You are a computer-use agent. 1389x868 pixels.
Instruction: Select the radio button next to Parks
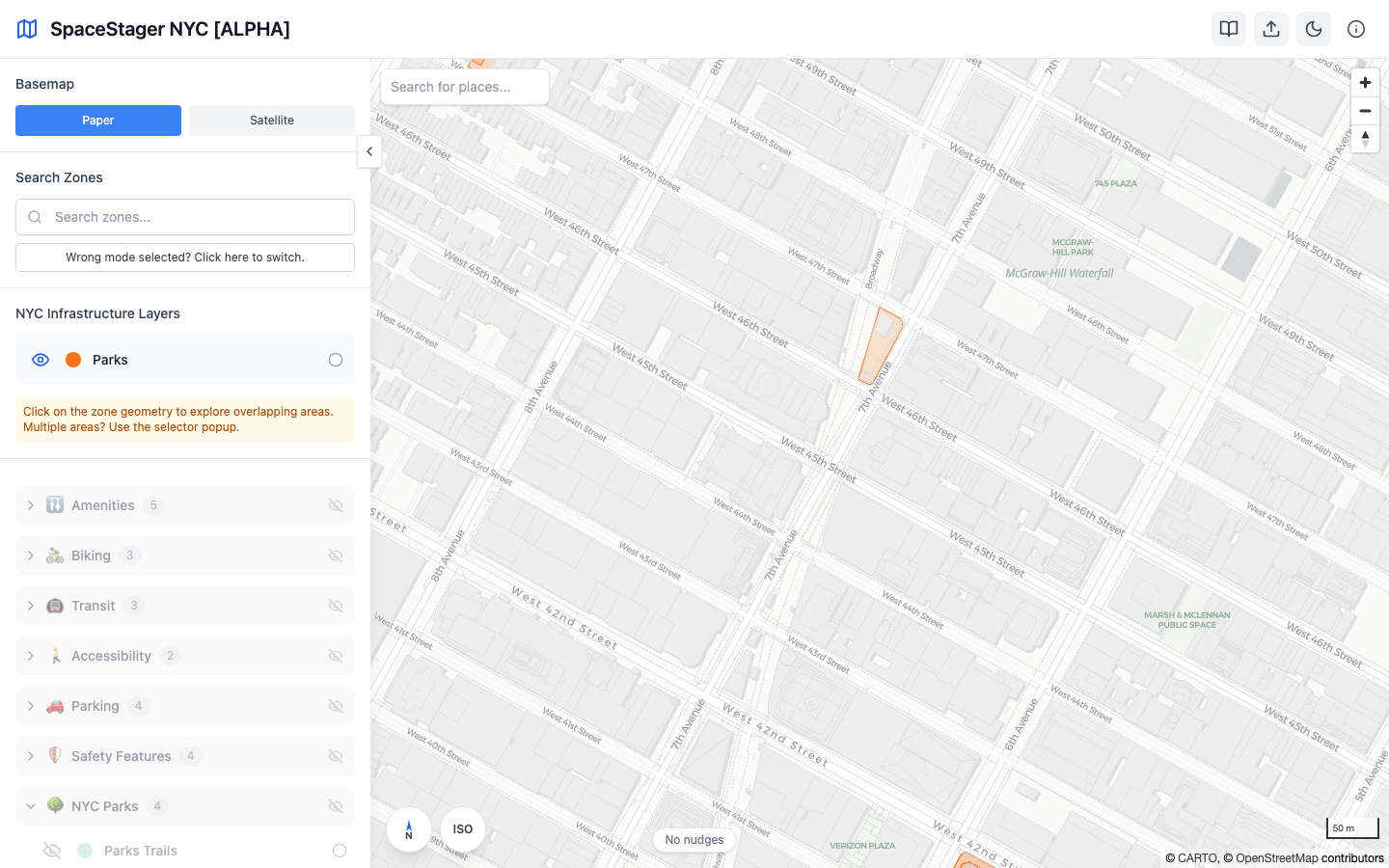336,359
